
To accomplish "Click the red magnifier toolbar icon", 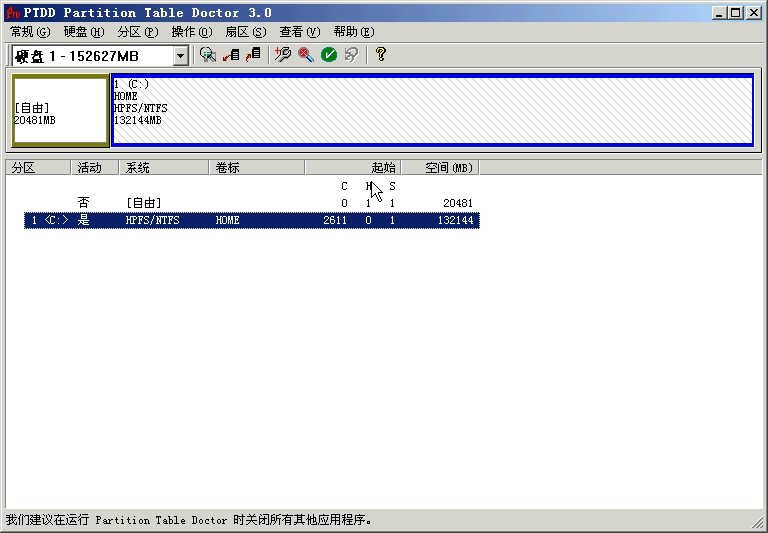I will pyautogui.click(x=305, y=55).
